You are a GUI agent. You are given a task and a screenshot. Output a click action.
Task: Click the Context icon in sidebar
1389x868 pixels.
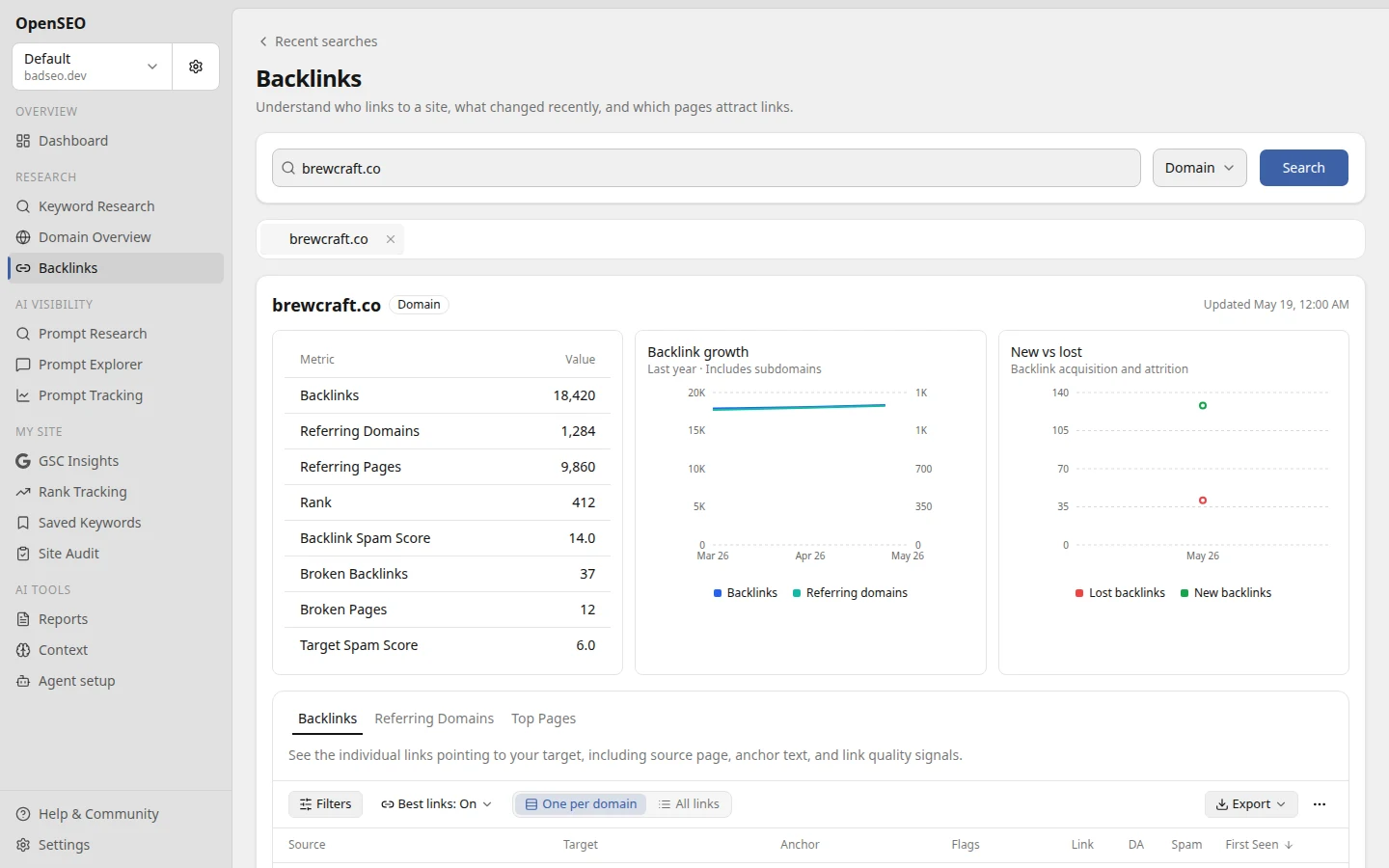point(23,650)
